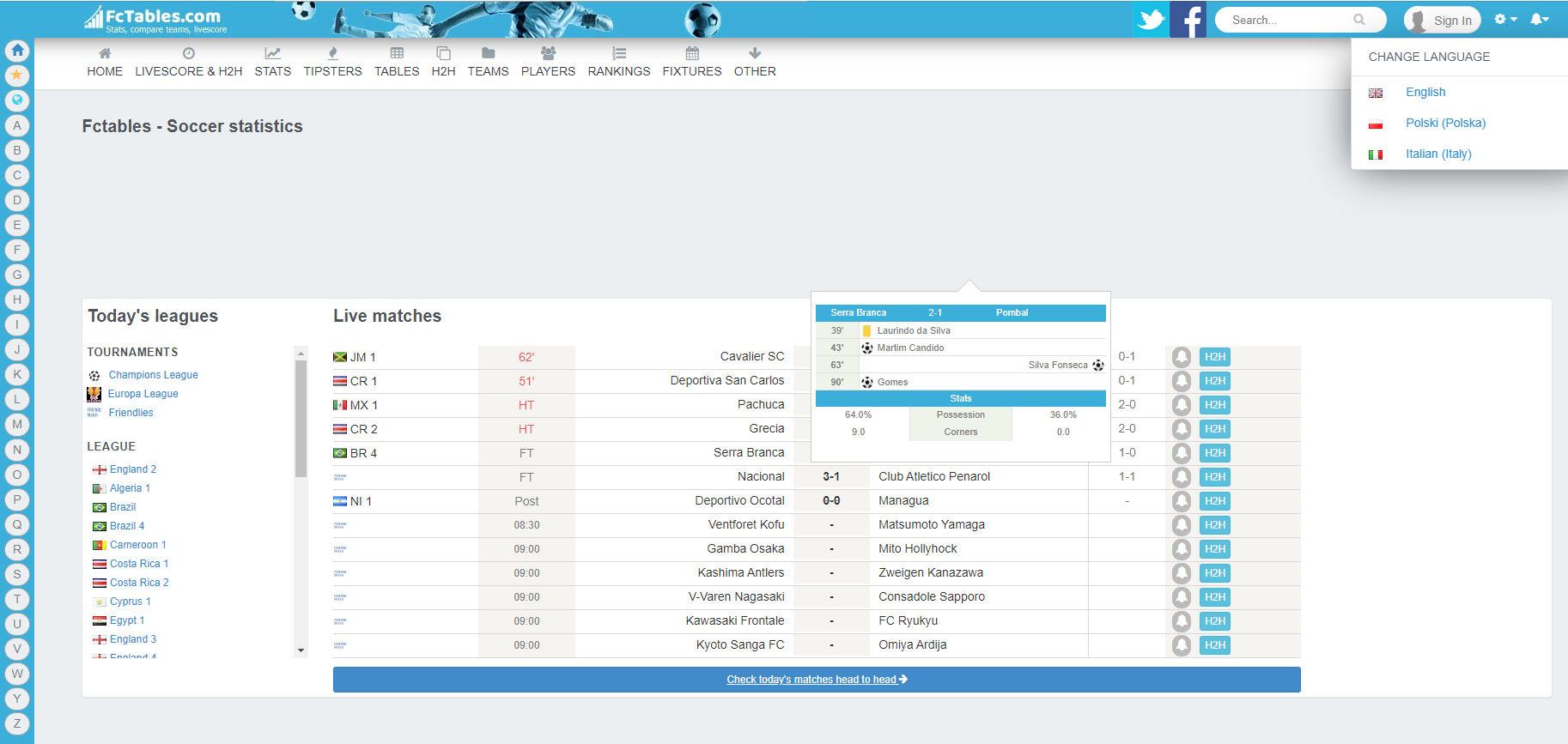Select letter M in sidebar index
The image size is (1568, 744).
pos(17,424)
